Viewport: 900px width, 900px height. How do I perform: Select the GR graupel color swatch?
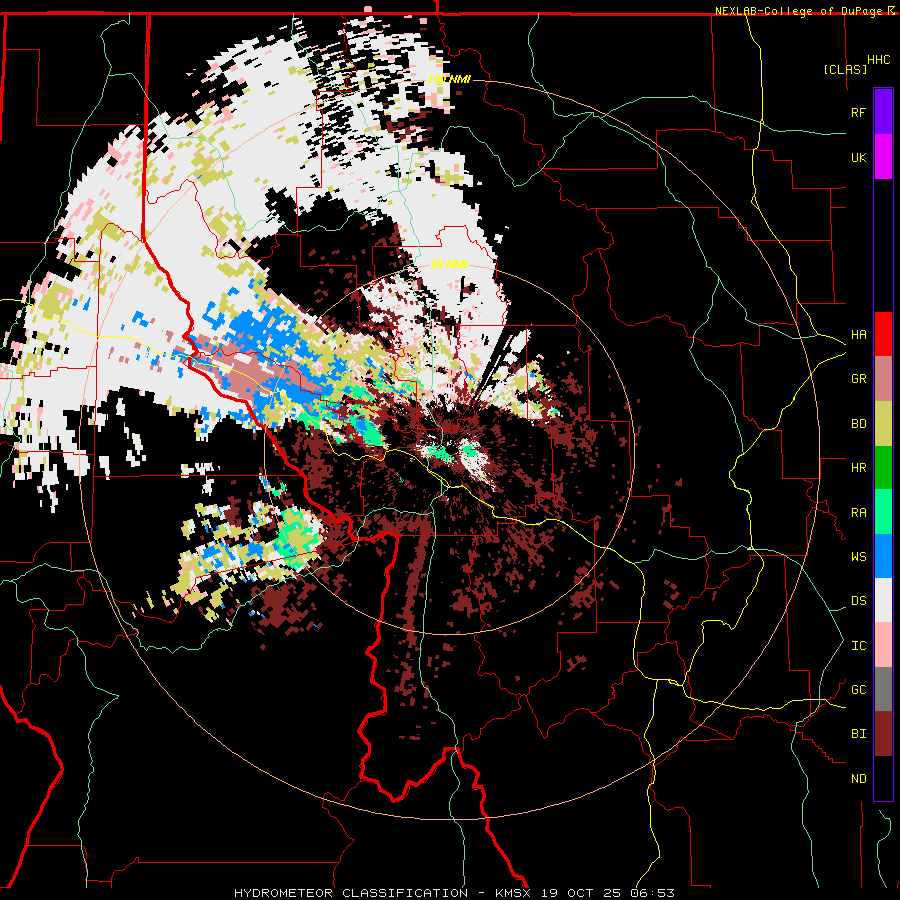click(883, 379)
